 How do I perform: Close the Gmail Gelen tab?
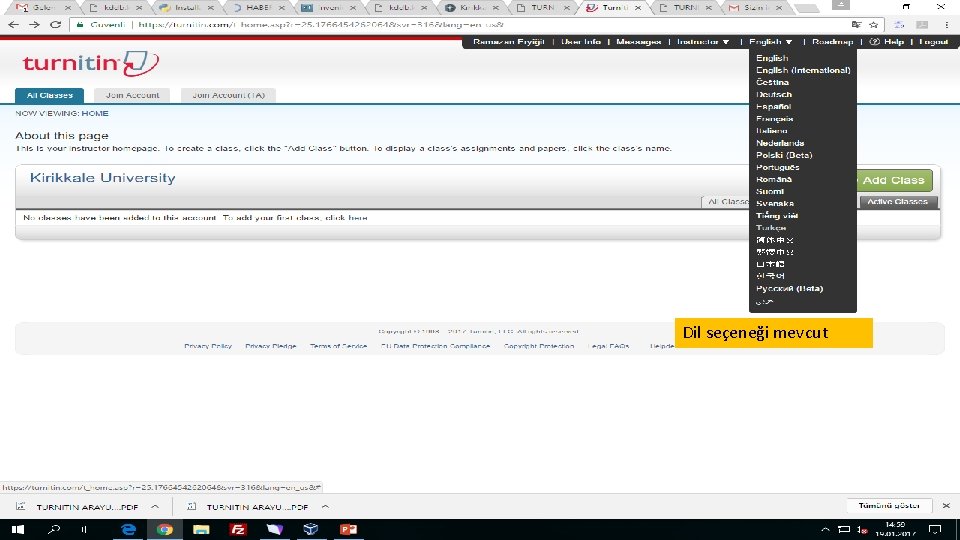pos(67,8)
